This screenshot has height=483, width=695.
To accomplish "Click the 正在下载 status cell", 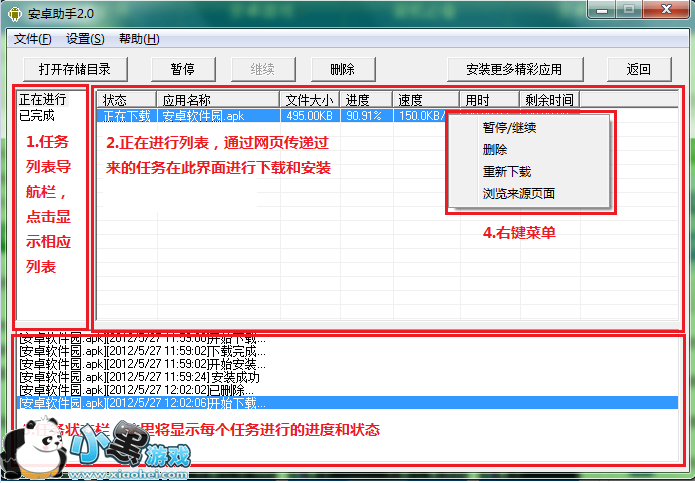I will pos(127,116).
